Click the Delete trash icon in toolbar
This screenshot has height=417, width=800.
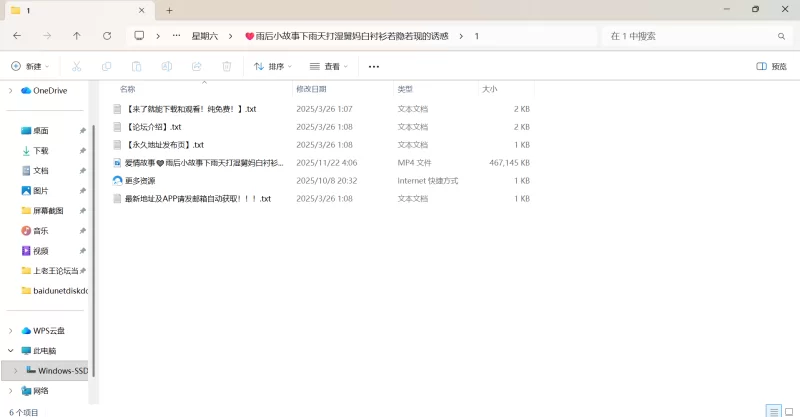[227, 66]
